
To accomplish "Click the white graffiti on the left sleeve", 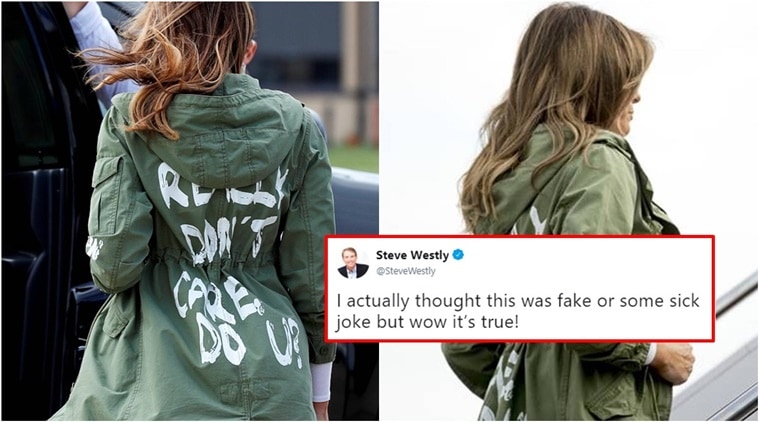I will tap(94, 247).
